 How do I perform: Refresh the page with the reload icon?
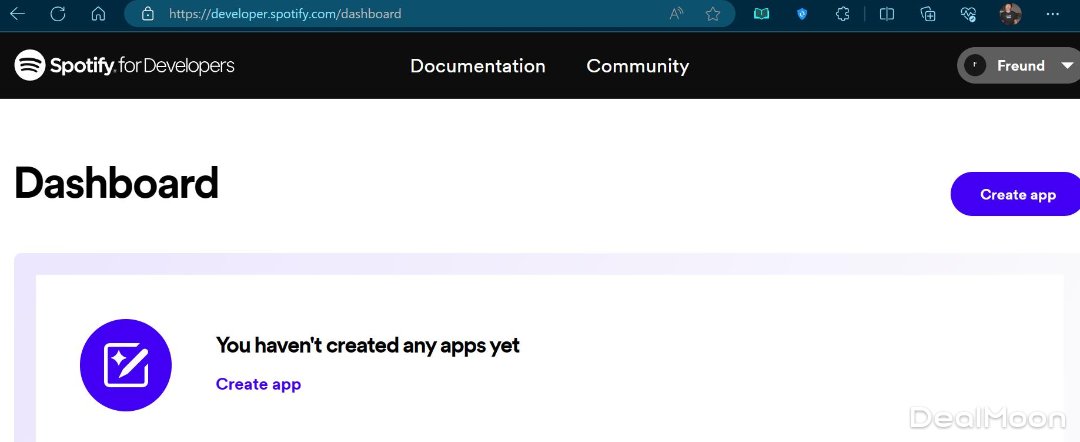point(58,14)
